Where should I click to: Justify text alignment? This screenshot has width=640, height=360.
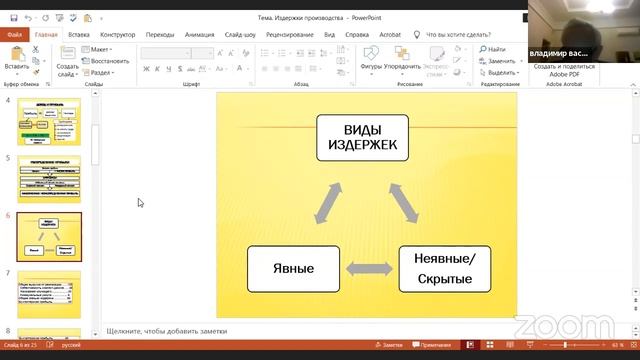298,69
